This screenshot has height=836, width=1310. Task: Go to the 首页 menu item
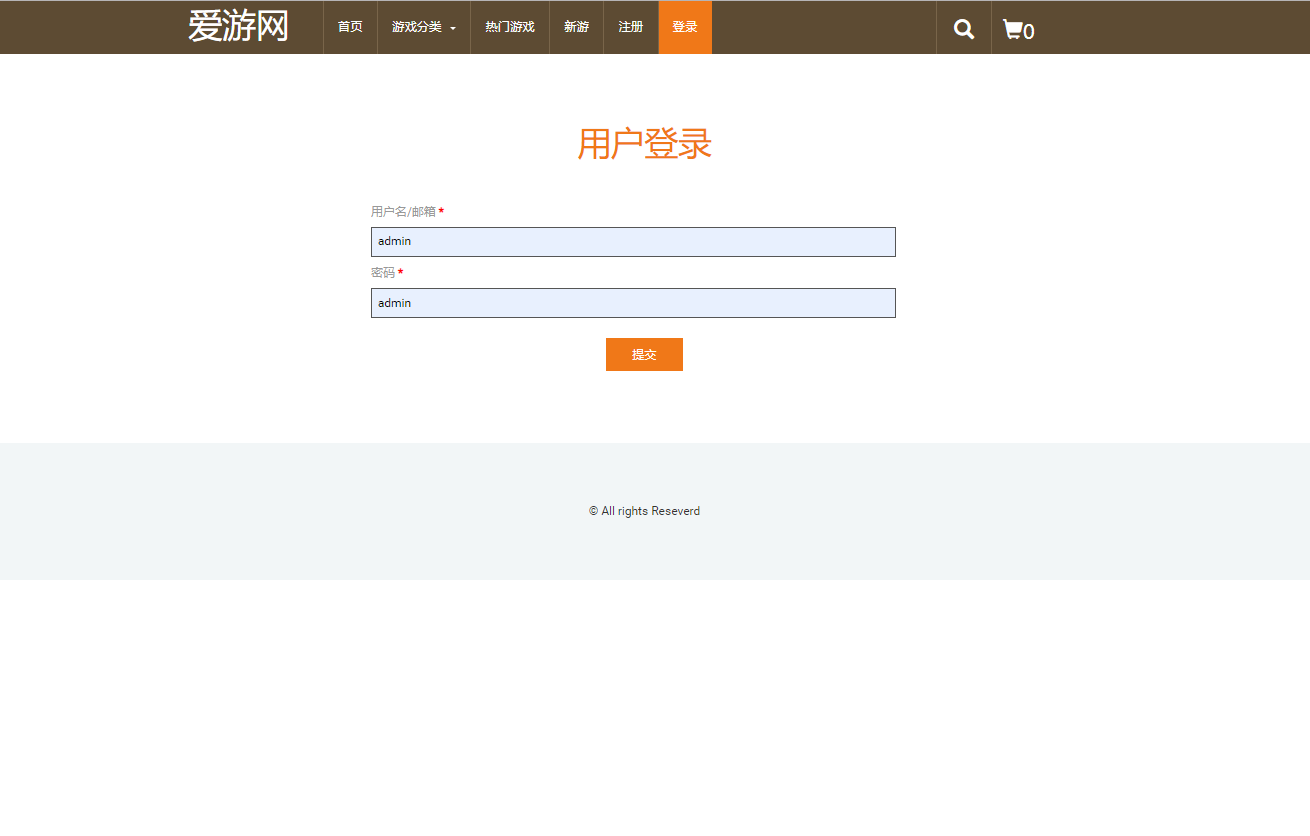[x=349, y=27]
